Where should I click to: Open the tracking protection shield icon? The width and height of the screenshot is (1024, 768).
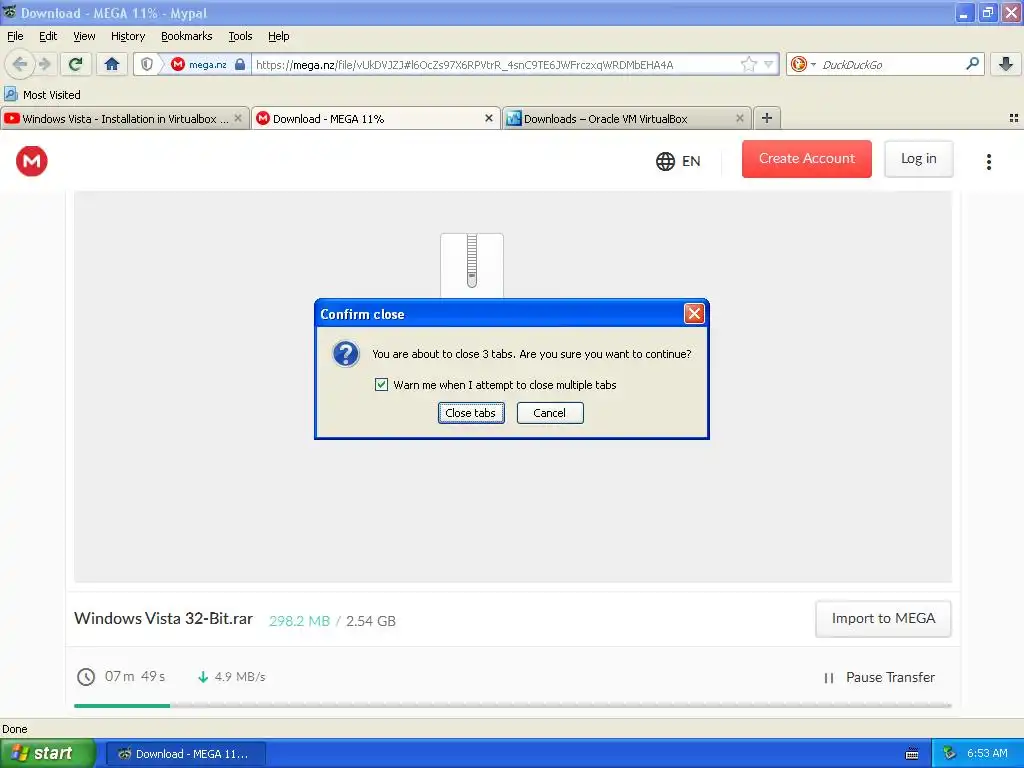click(147, 64)
